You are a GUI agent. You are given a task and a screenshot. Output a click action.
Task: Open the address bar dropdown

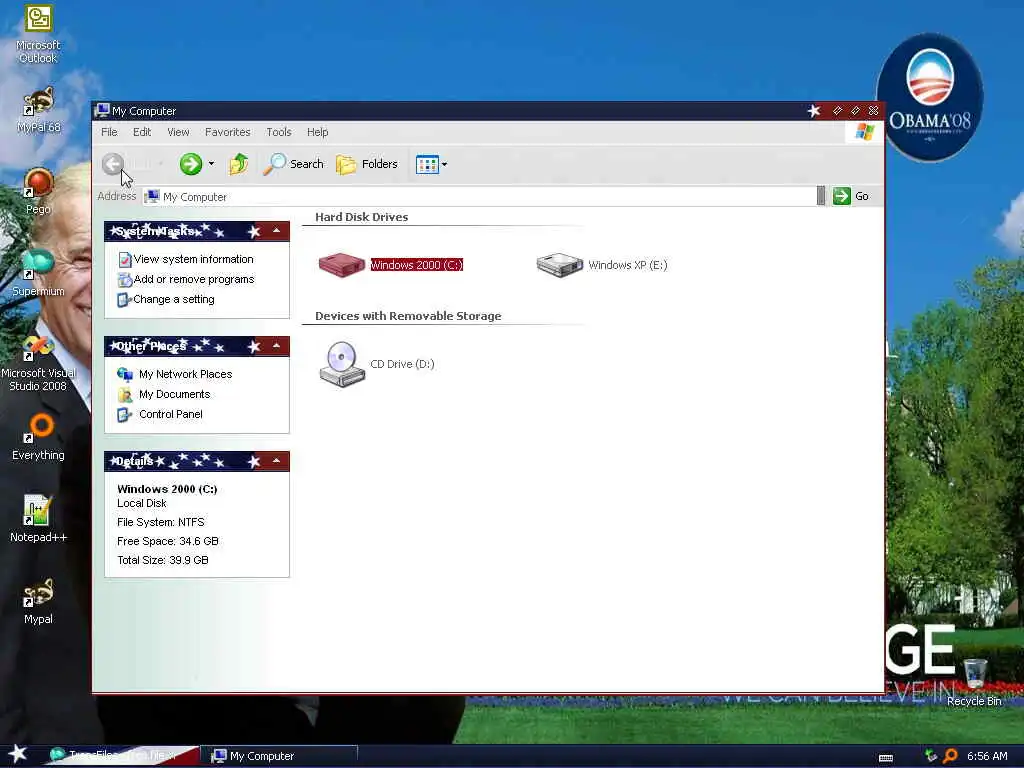coord(821,196)
